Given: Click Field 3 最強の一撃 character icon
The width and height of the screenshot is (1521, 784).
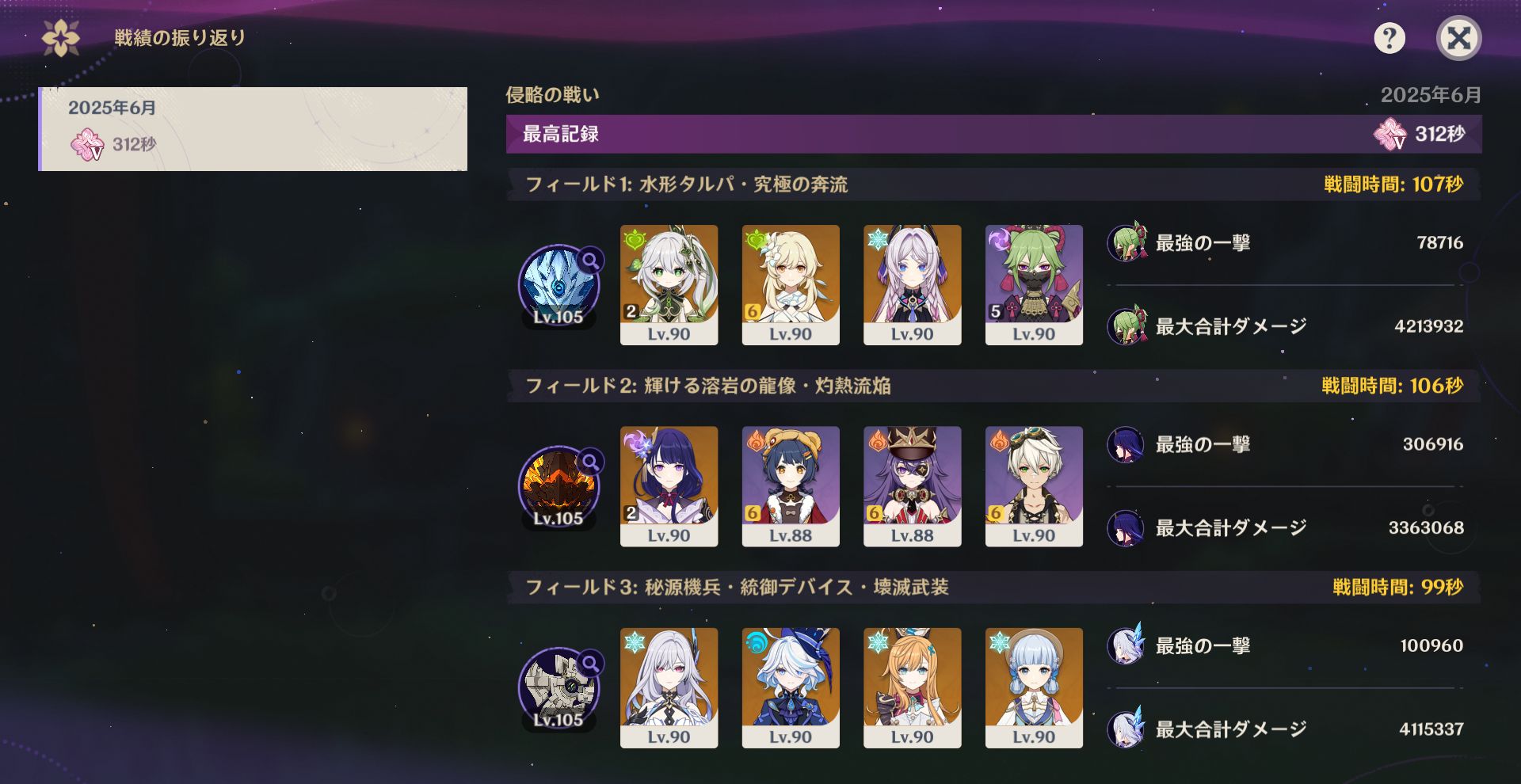Looking at the screenshot, I should (x=1126, y=645).
